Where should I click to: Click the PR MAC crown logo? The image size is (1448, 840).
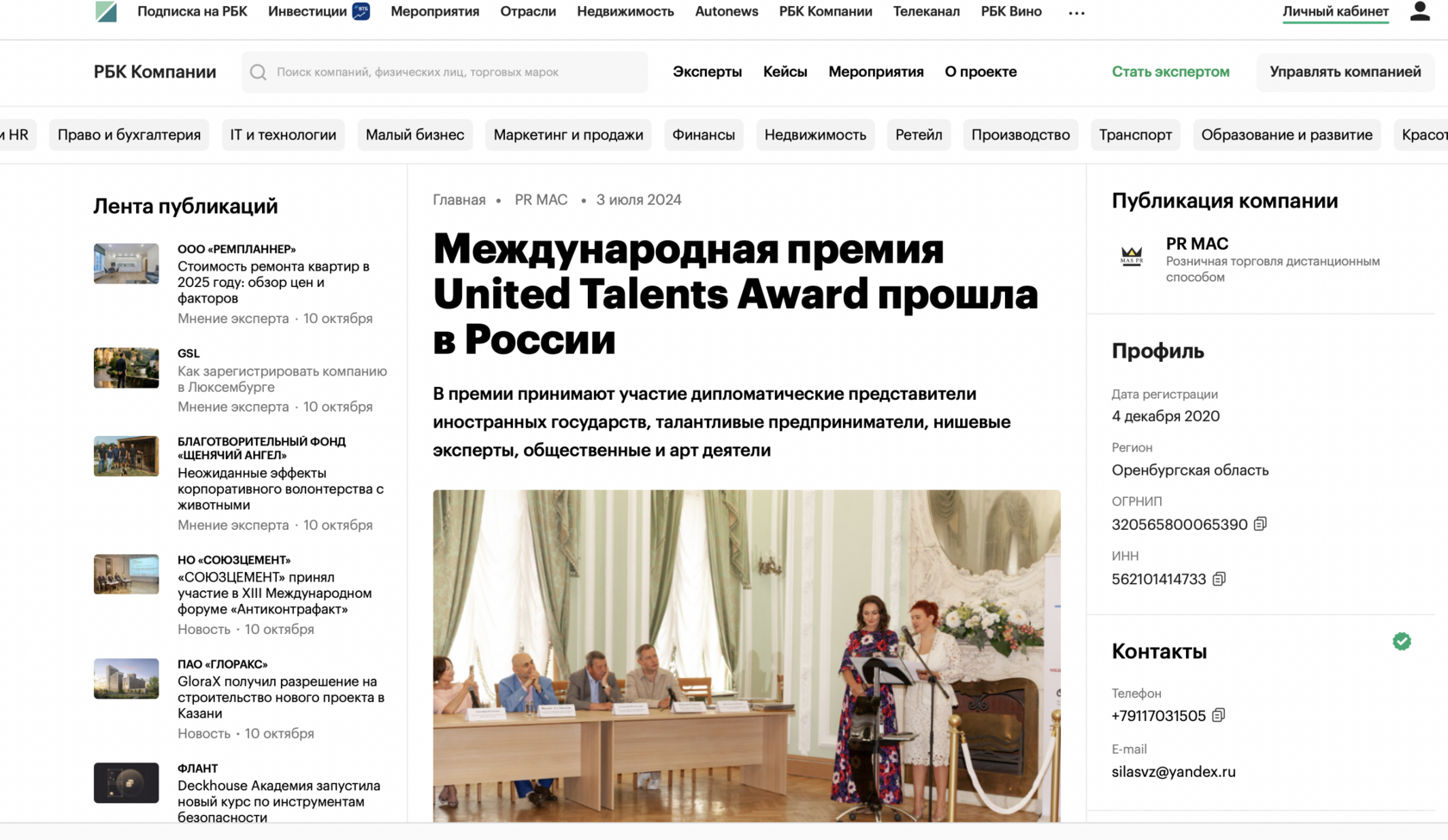1132,256
